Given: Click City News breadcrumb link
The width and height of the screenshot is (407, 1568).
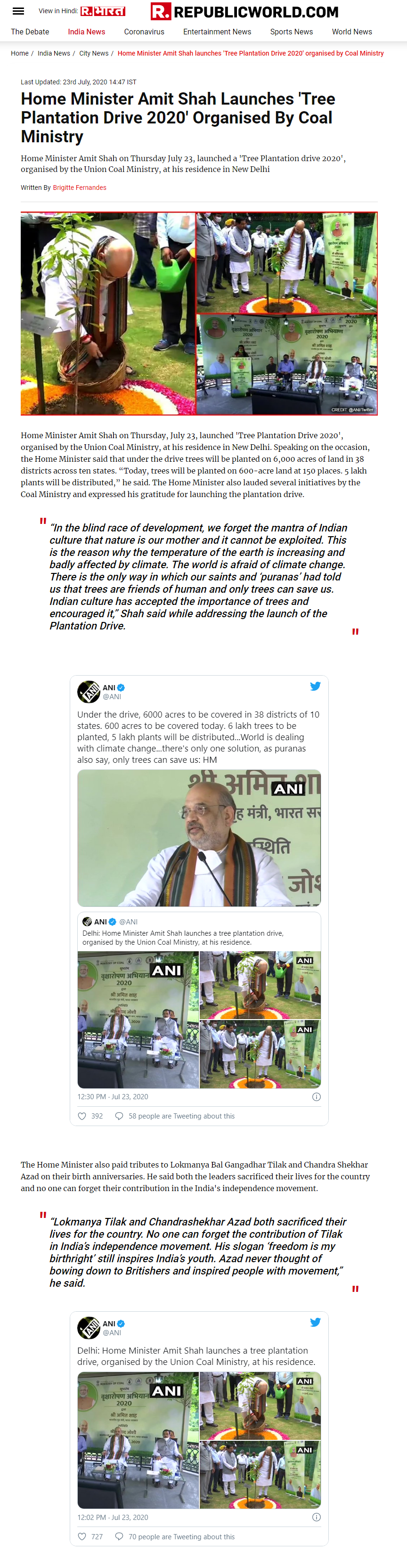Looking at the screenshot, I should [94, 54].
